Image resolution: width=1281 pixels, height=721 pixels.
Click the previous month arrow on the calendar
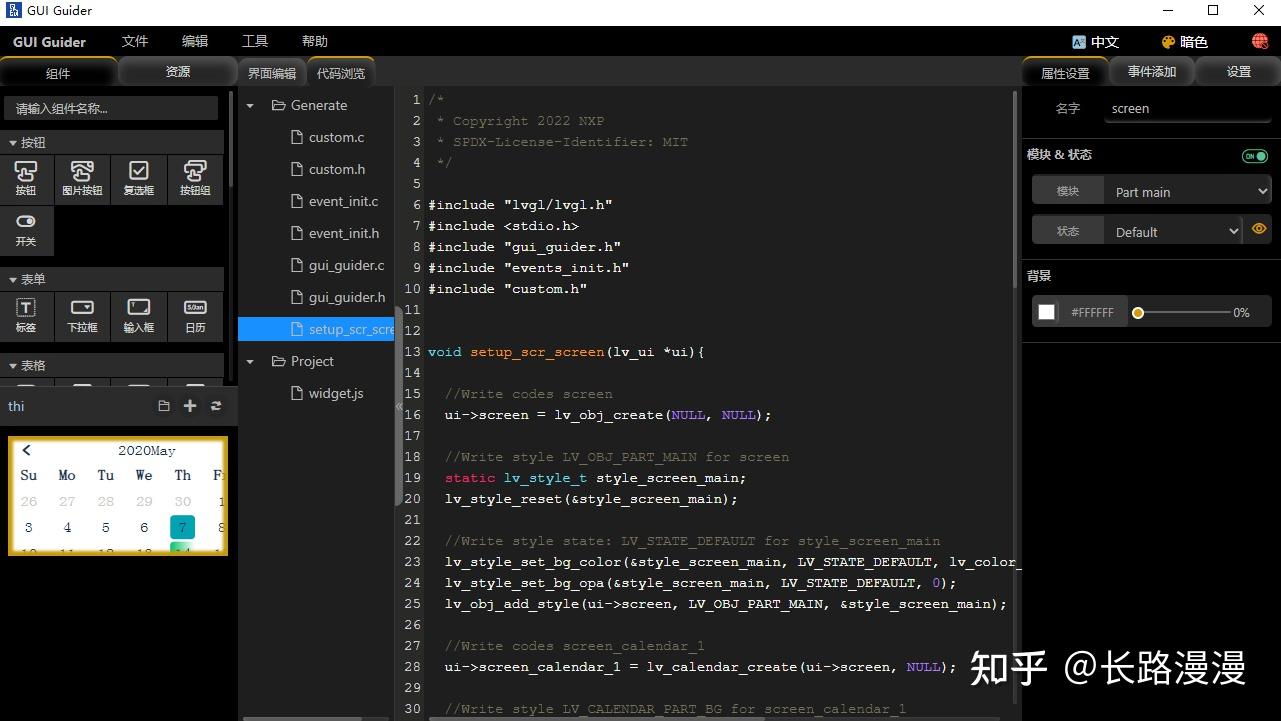[x=26, y=449]
